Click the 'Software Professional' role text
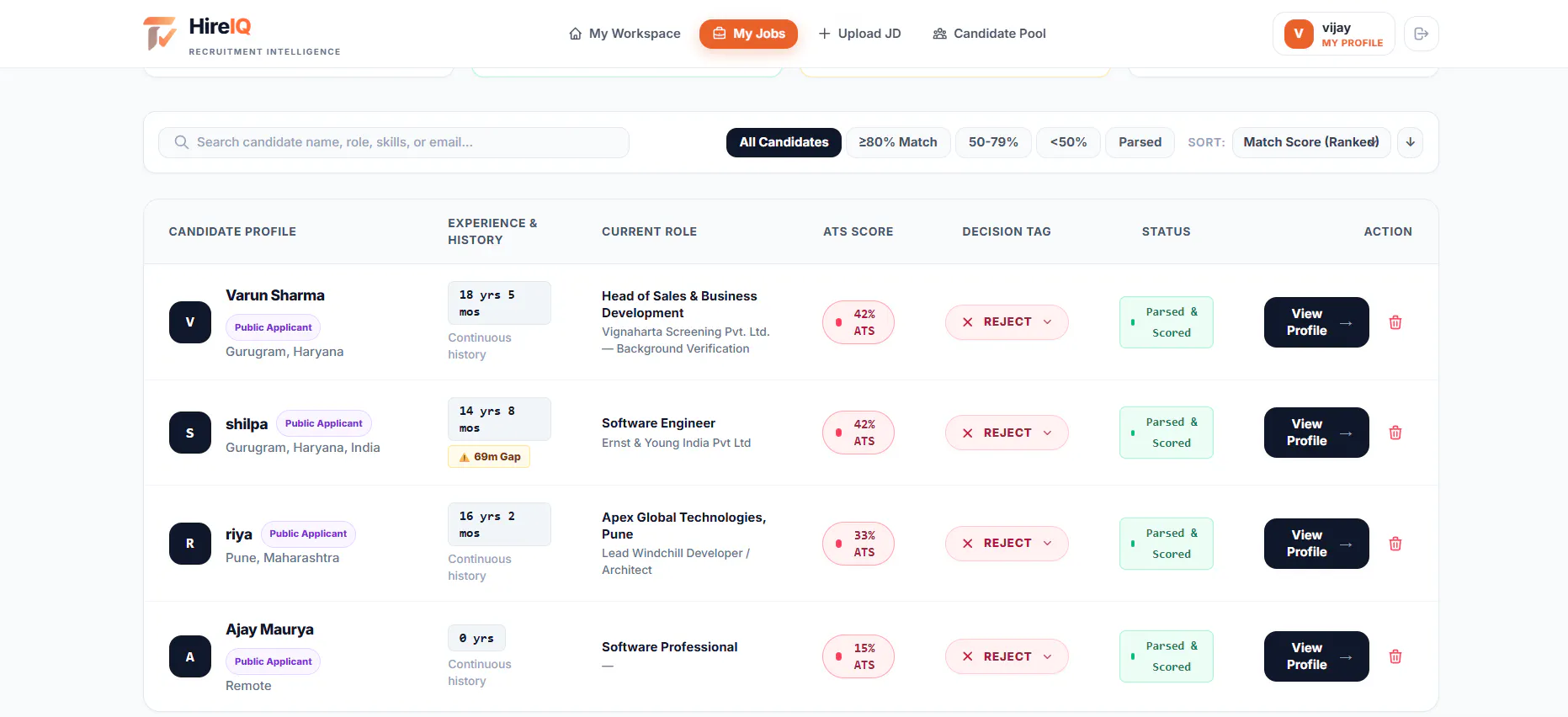Viewport: 1568px width, 717px height. tap(669, 647)
